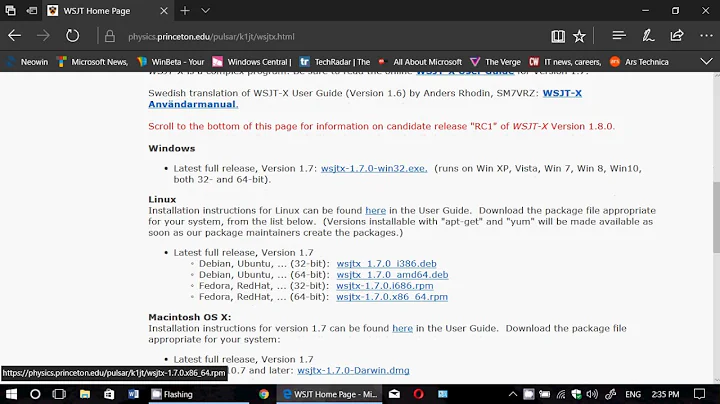The image size is (720, 404).
Task: Open The Verge favorite bookmark
Action: coord(495,62)
